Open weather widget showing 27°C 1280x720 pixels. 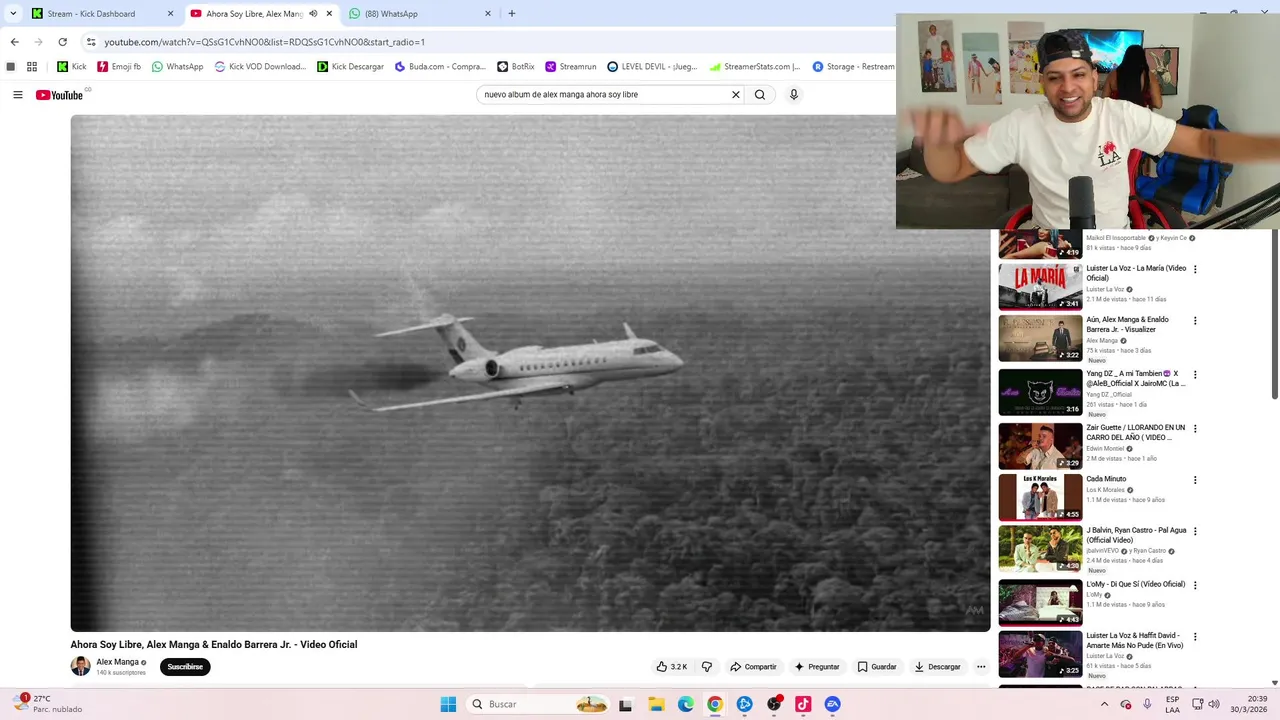46,704
